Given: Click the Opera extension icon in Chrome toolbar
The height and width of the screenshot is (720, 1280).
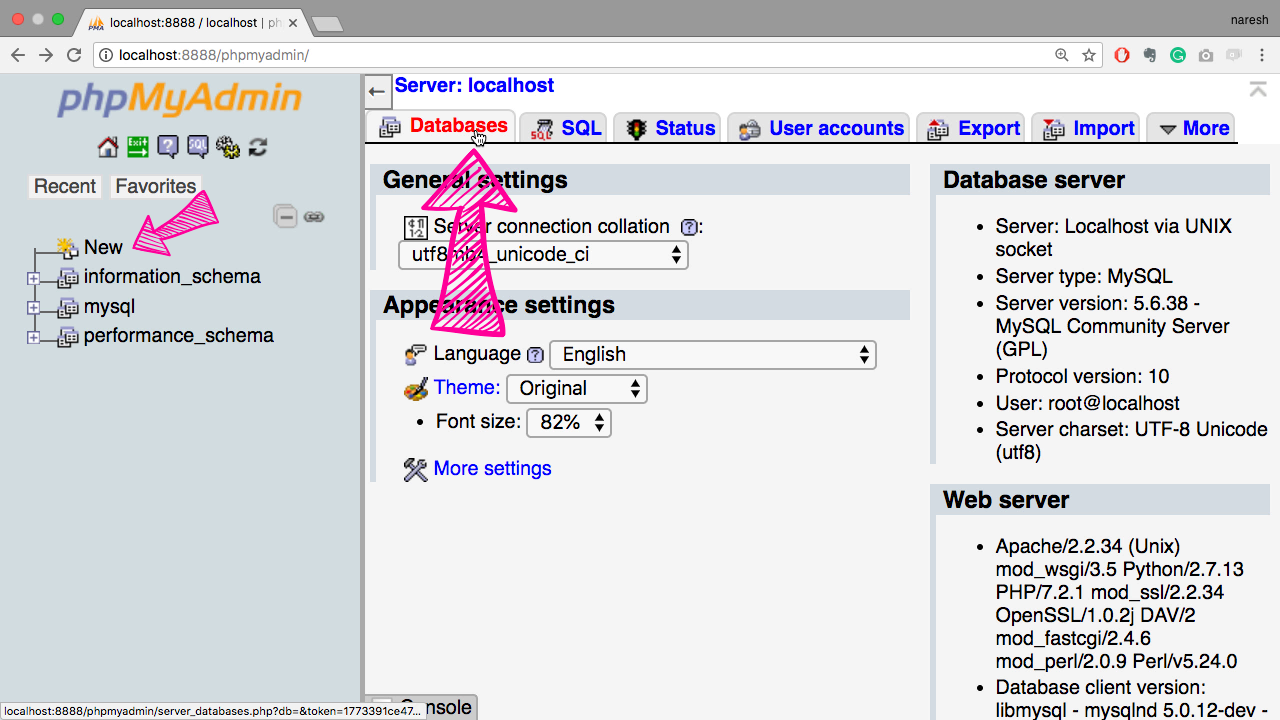Looking at the screenshot, I should 1122,55.
